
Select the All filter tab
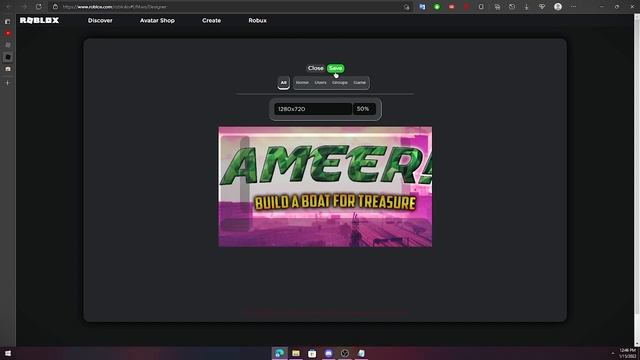click(284, 82)
